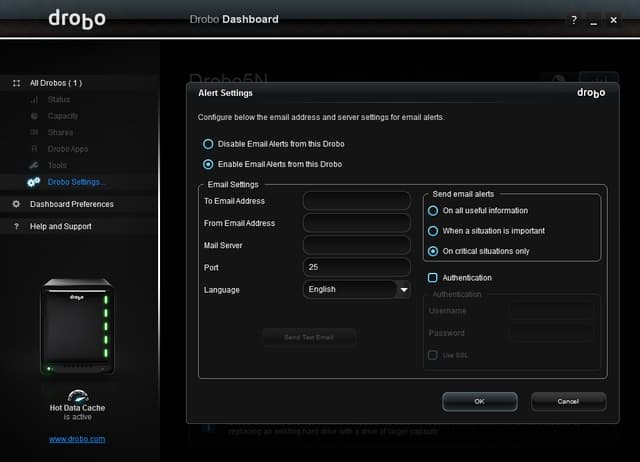The image size is (640, 462).
Task: Open Status in sidebar menu
Action: [x=59, y=100]
